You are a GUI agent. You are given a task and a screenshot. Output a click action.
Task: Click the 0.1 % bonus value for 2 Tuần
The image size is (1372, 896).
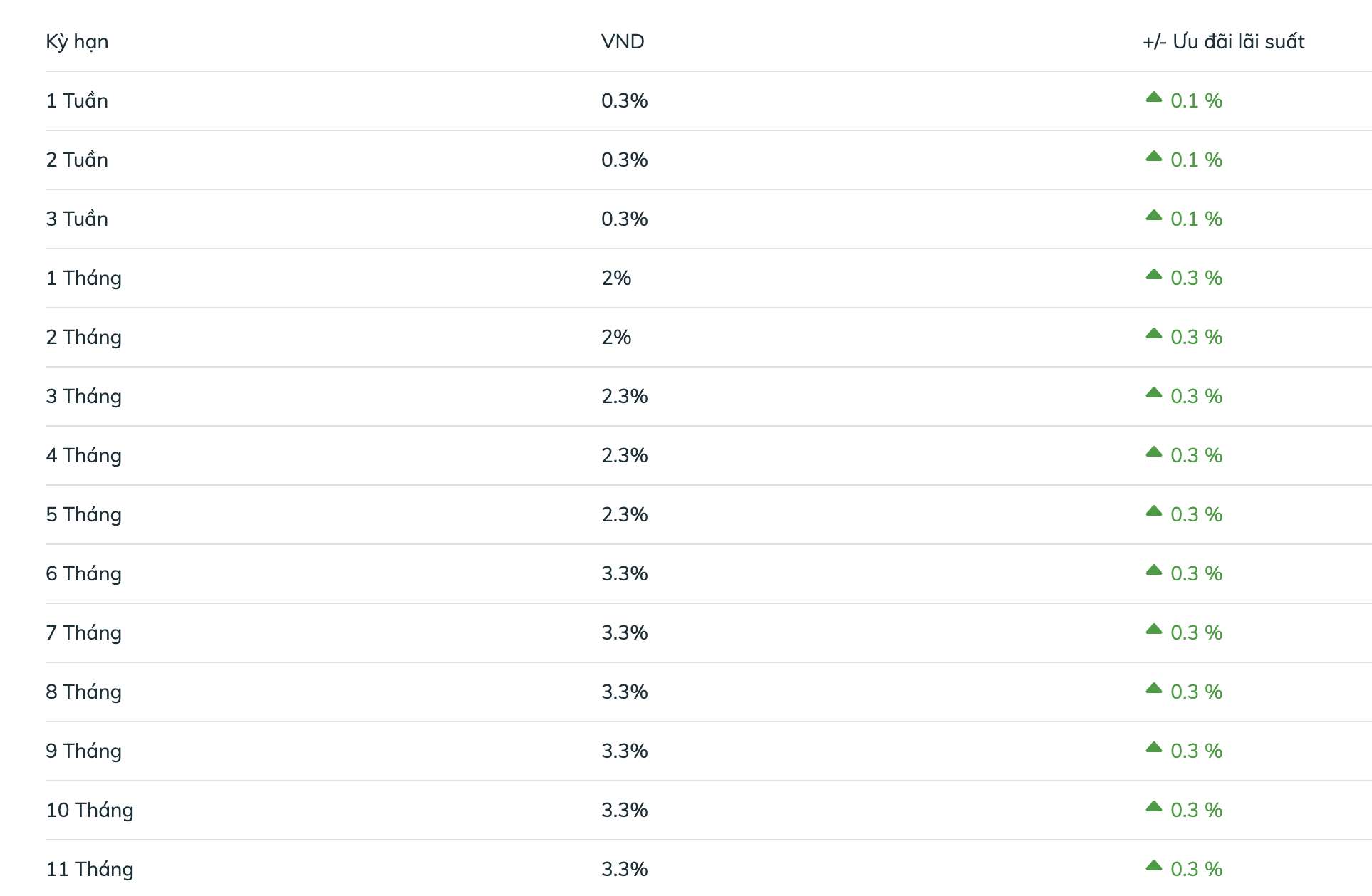click(x=1196, y=160)
